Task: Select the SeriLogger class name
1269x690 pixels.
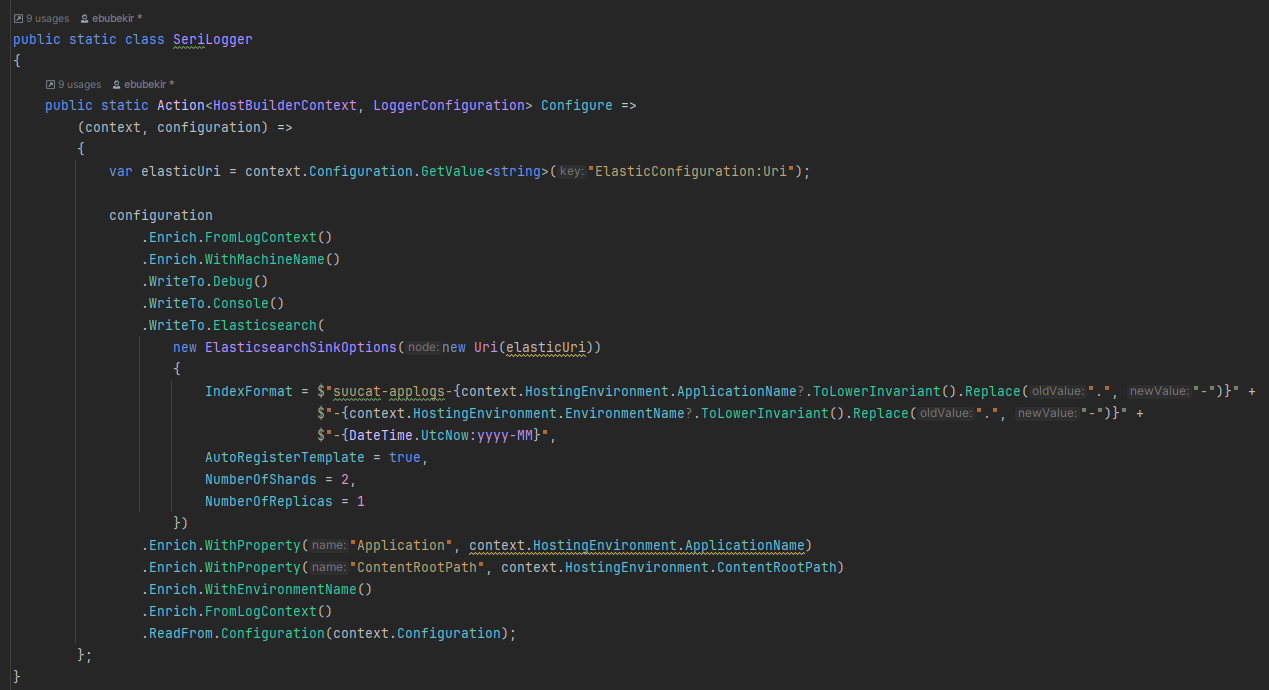Action: click(212, 39)
